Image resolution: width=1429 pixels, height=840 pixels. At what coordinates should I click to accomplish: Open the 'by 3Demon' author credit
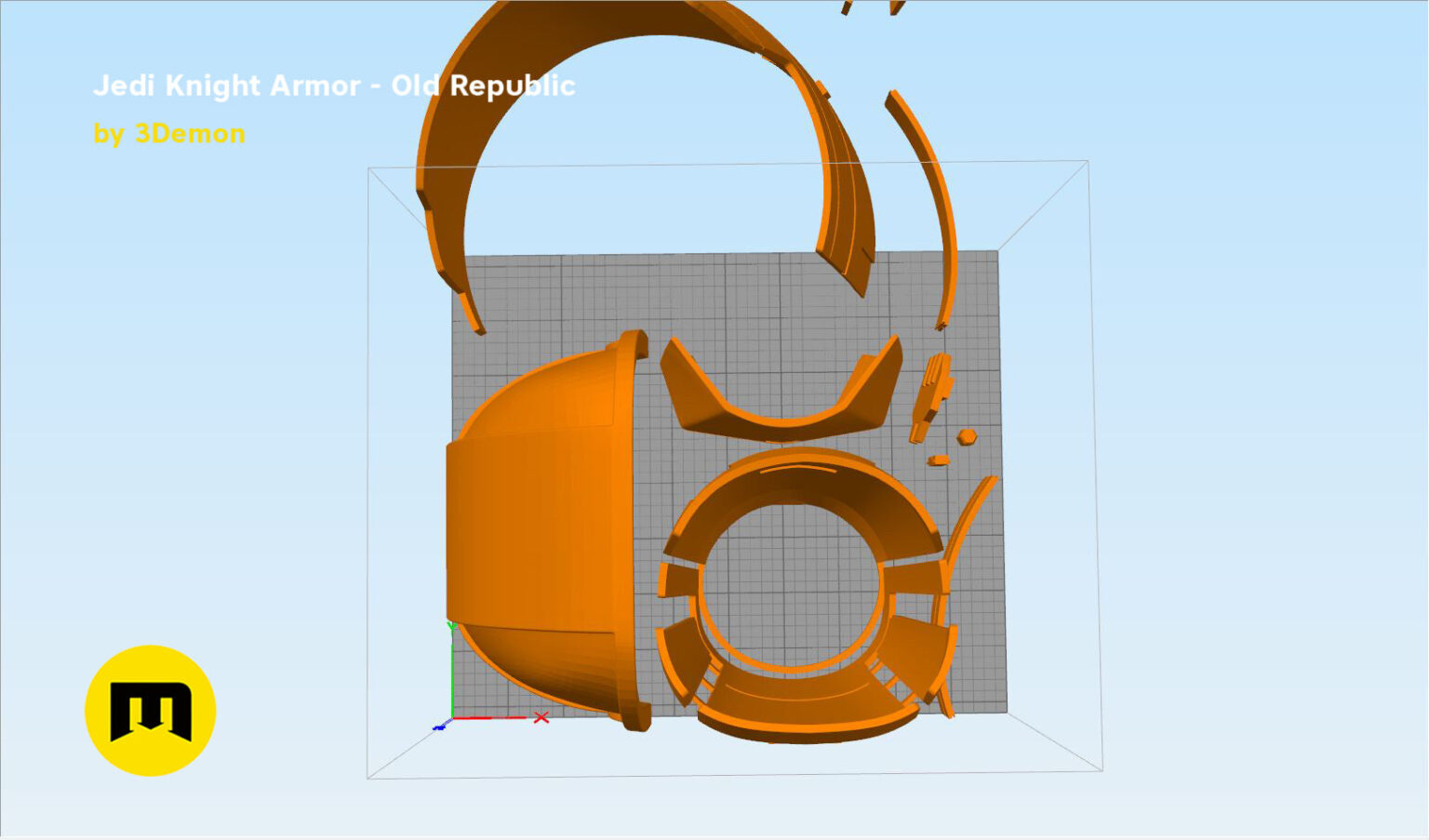tap(169, 134)
